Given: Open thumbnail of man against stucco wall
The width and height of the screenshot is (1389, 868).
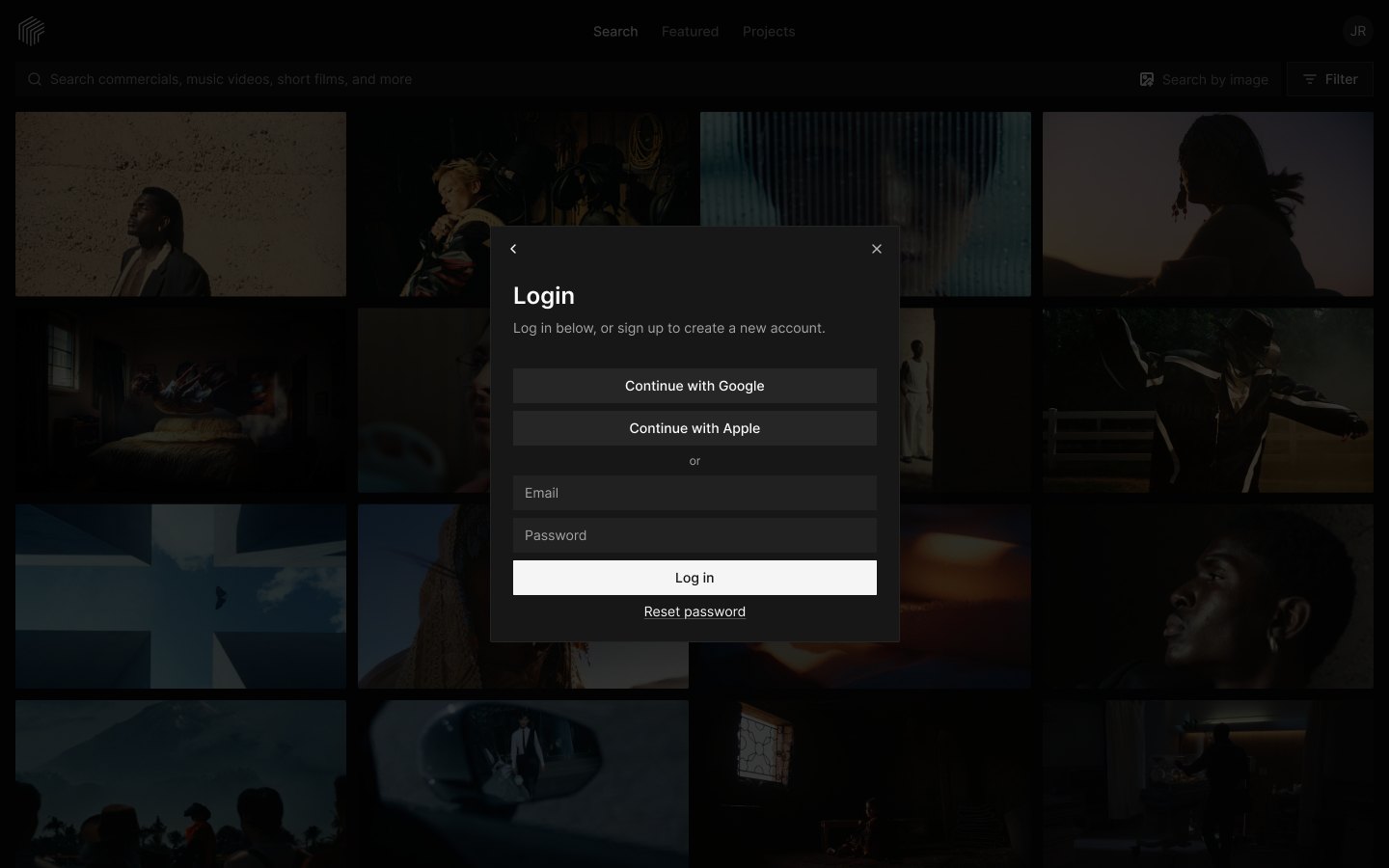Looking at the screenshot, I should 180,203.
